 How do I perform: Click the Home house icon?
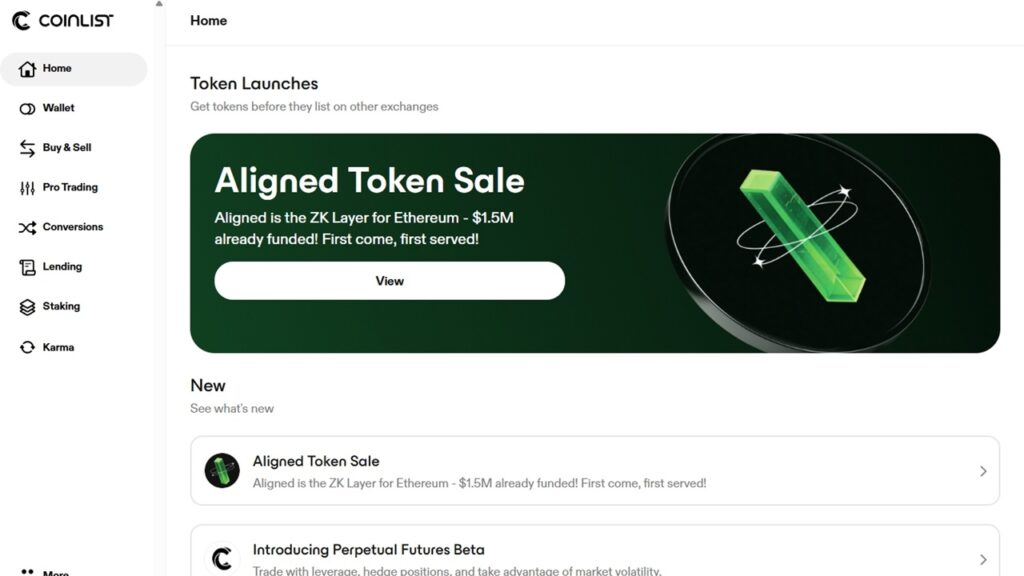pyautogui.click(x=28, y=68)
